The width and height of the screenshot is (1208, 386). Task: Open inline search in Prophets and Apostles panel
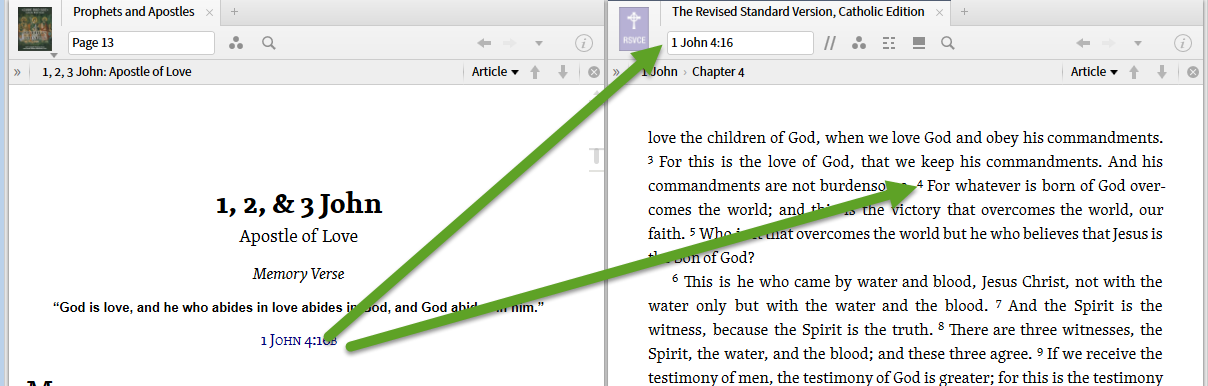point(268,43)
